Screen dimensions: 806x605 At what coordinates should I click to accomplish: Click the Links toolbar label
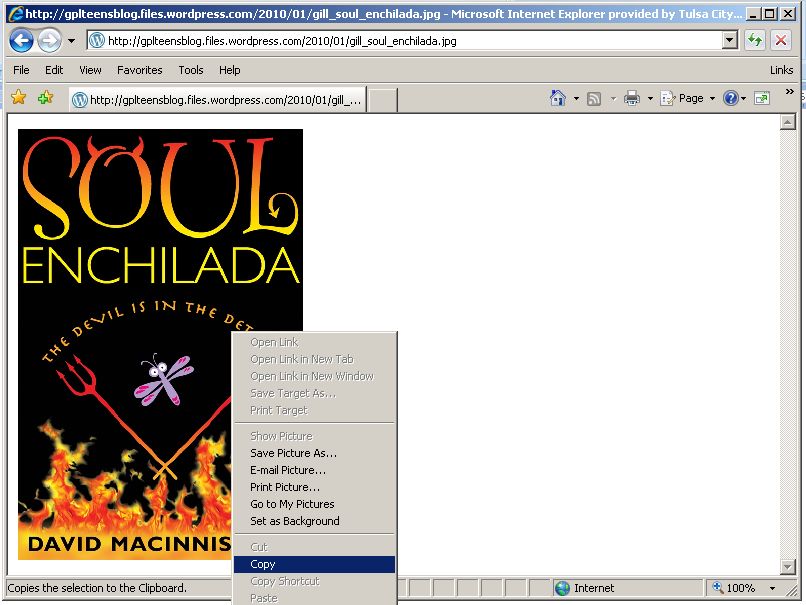pyautogui.click(x=781, y=70)
